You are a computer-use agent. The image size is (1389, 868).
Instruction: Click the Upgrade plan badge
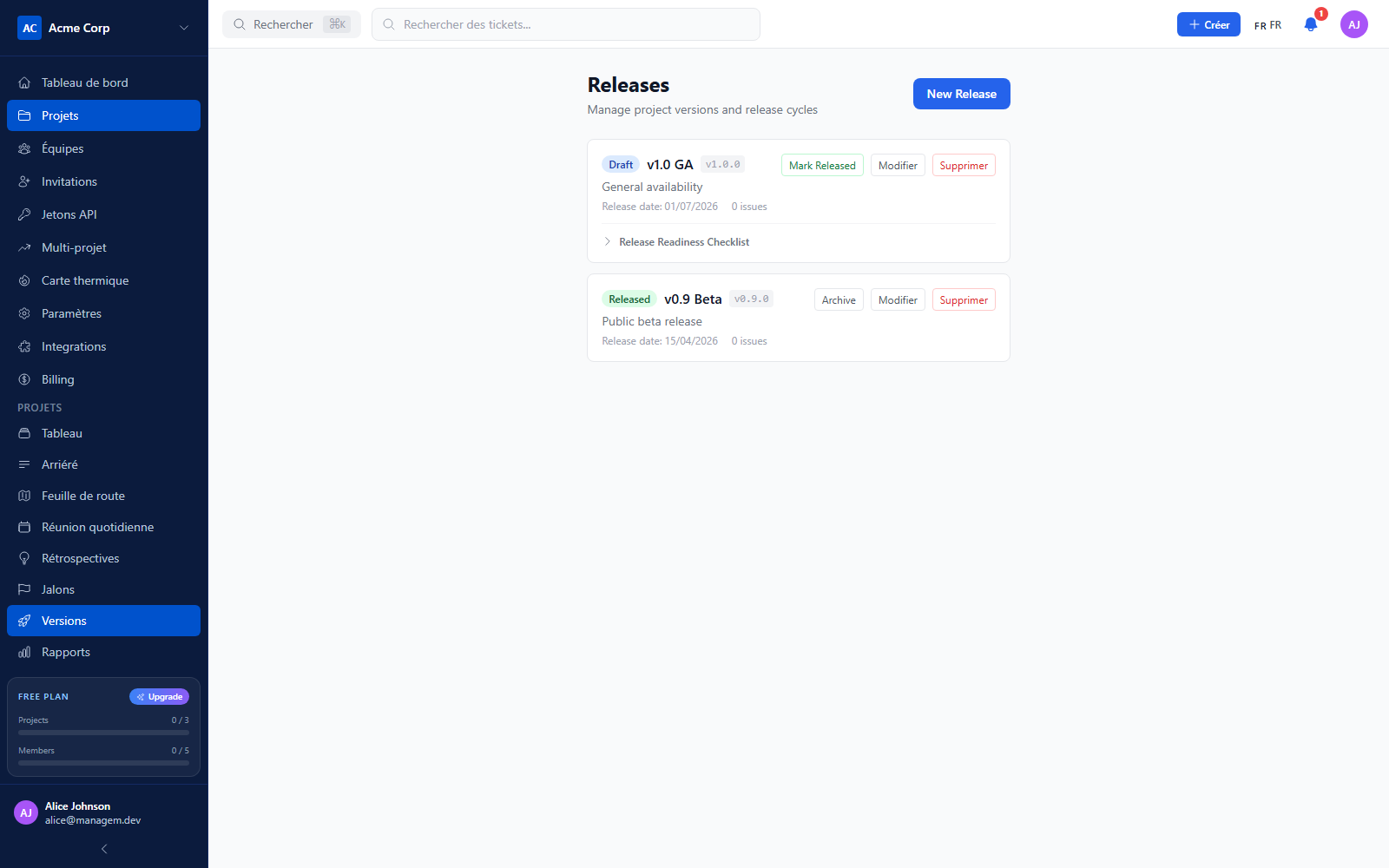159,696
